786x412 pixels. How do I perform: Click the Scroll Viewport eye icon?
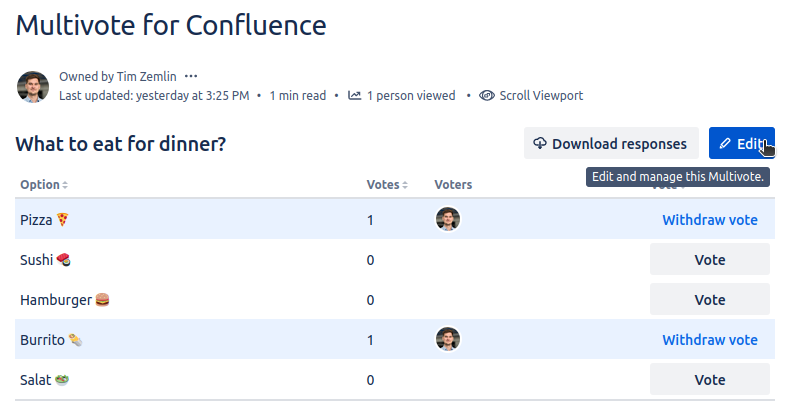pos(487,96)
